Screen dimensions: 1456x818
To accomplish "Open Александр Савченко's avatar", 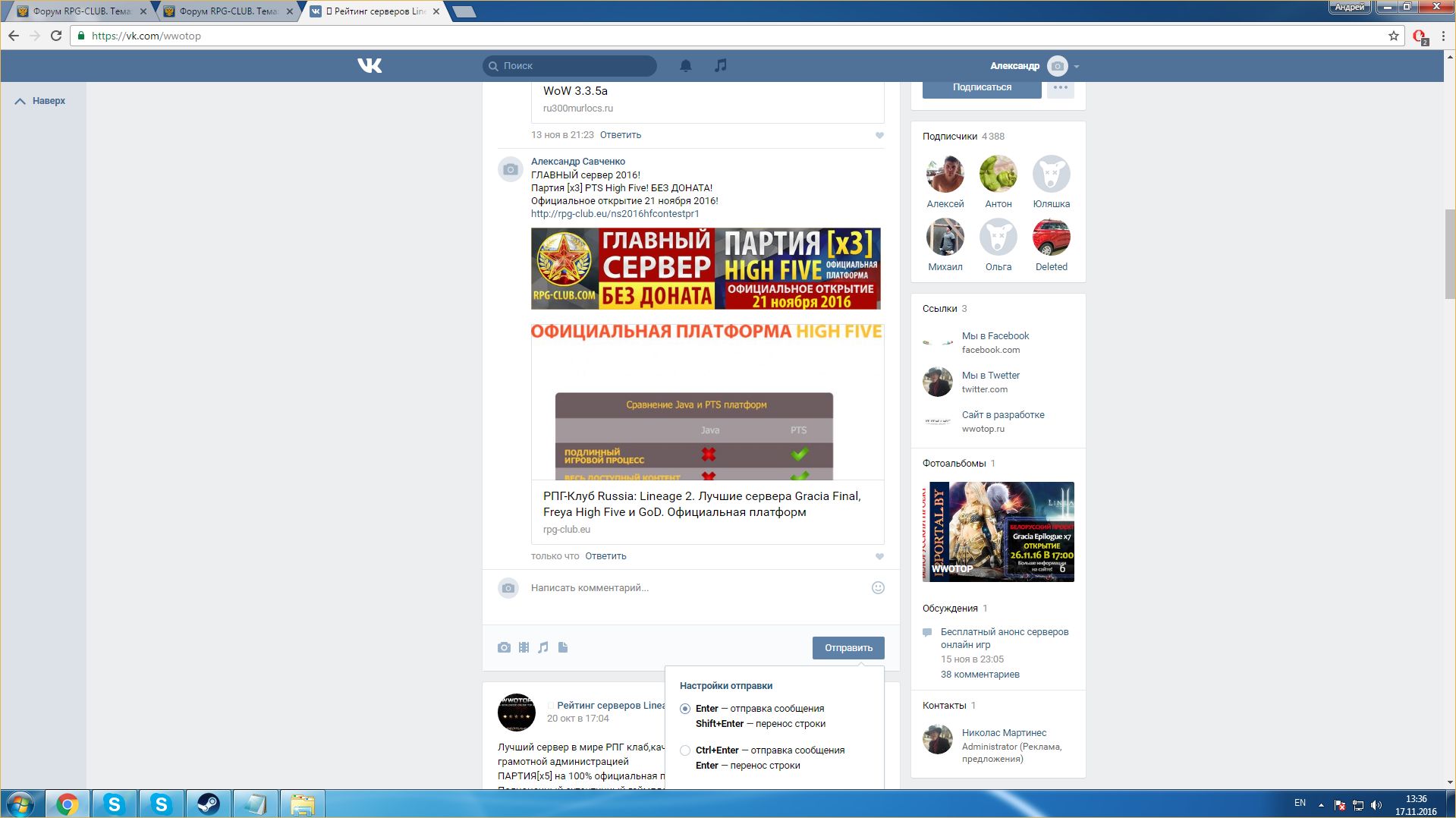I will click(510, 169).
